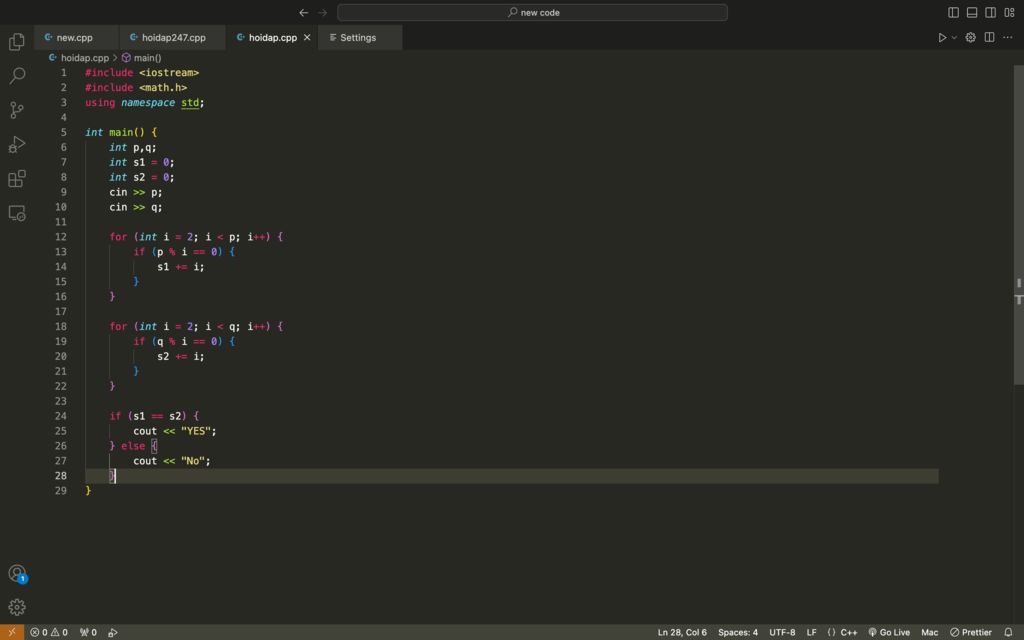Click on 'cin >> q;' line
1024x640 pixels.
(136, 207)
